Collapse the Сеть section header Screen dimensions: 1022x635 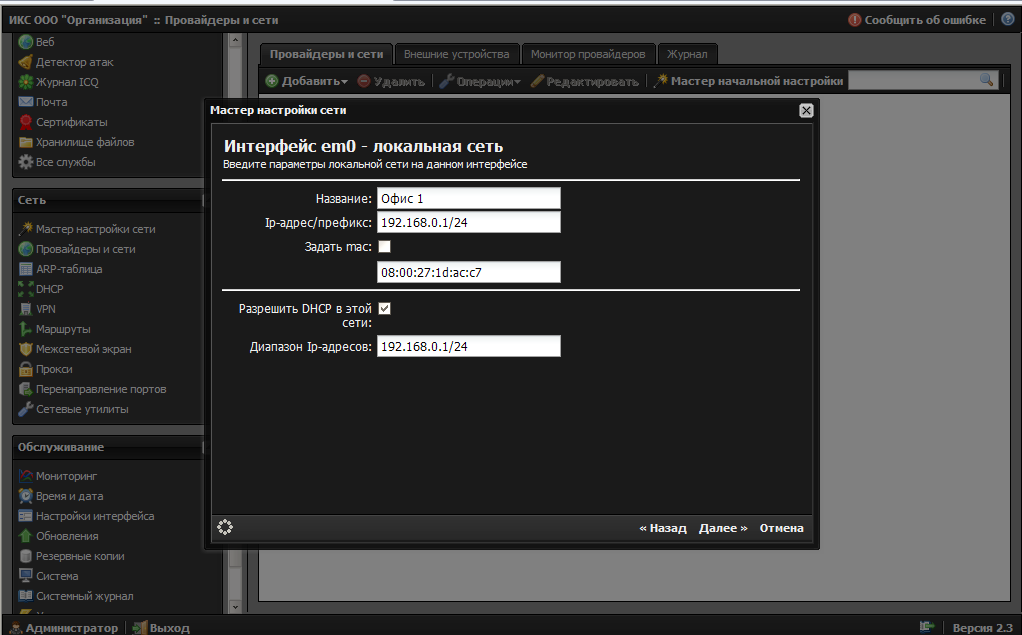pos(108,200)
